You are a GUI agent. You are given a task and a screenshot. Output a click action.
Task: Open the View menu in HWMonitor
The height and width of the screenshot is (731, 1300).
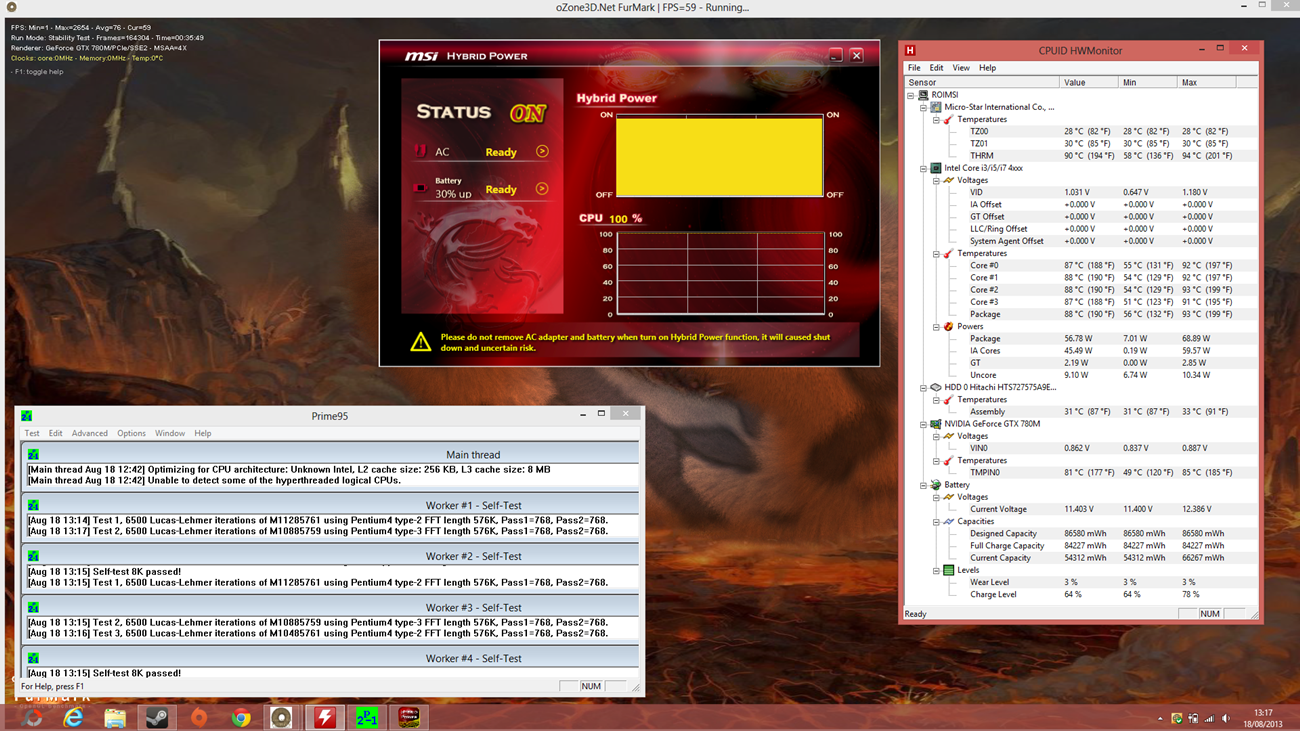pyautogui.click(x=960, y=68)
